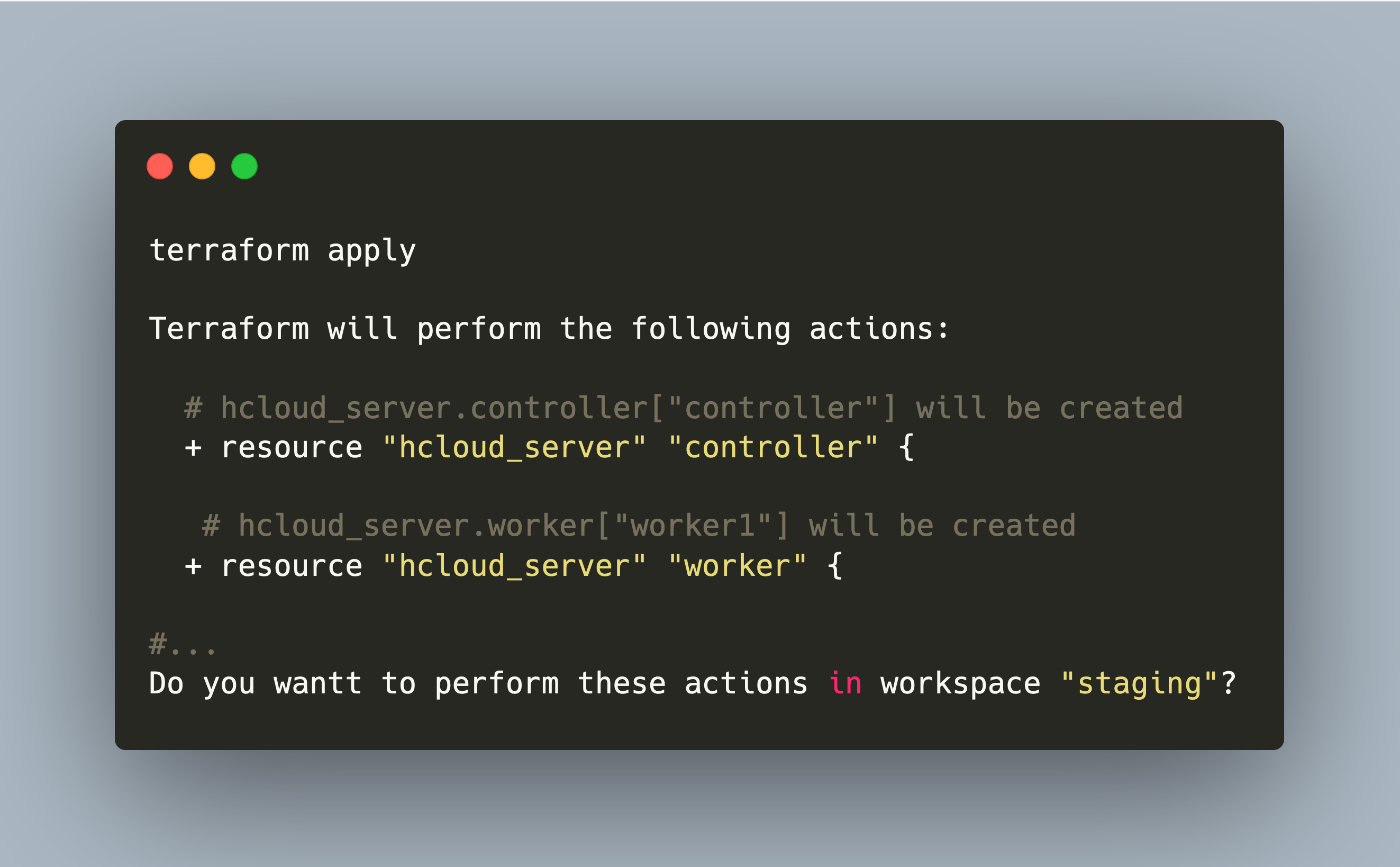This screenshot has height=867, width=1400.
Task: Click the yellow "staging" workspace name
Action: tap(1139, 683)
